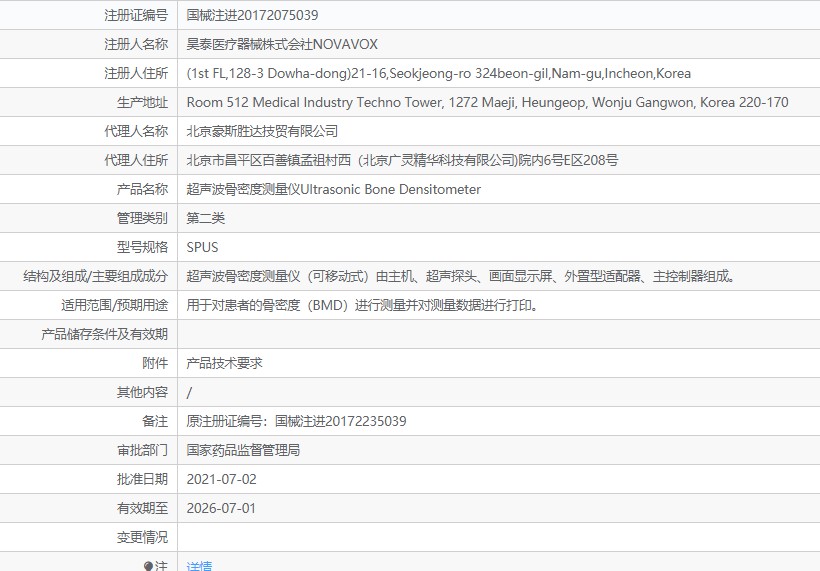Click the structure and composition description text

click(x=462, y=276)
